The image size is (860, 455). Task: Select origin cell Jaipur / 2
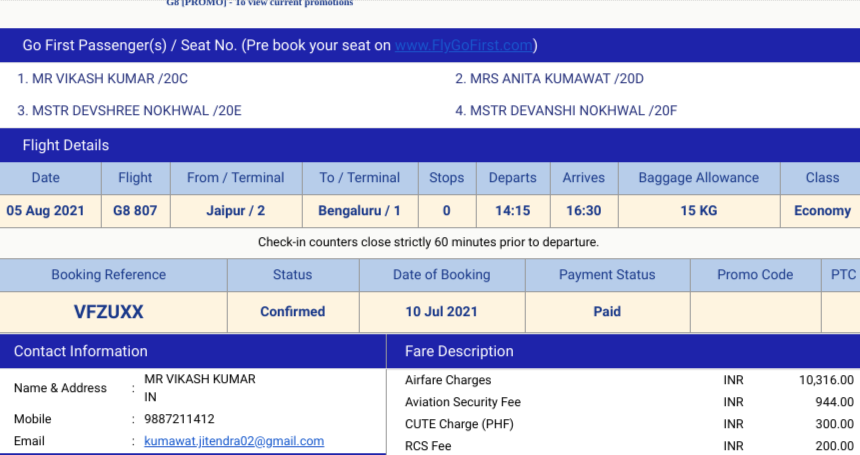point(236,211)
